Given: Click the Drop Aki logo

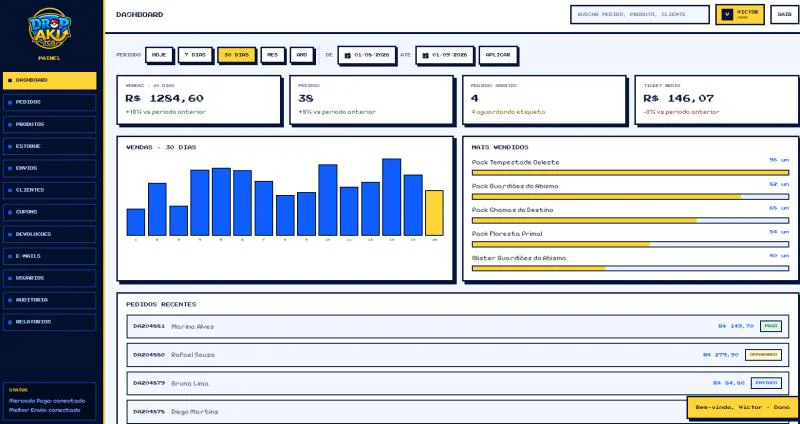Looking at the screenshot, I should point(49,28).
